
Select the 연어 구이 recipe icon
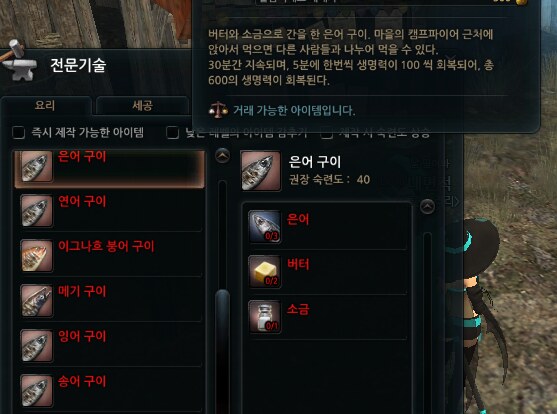[36, 210]
